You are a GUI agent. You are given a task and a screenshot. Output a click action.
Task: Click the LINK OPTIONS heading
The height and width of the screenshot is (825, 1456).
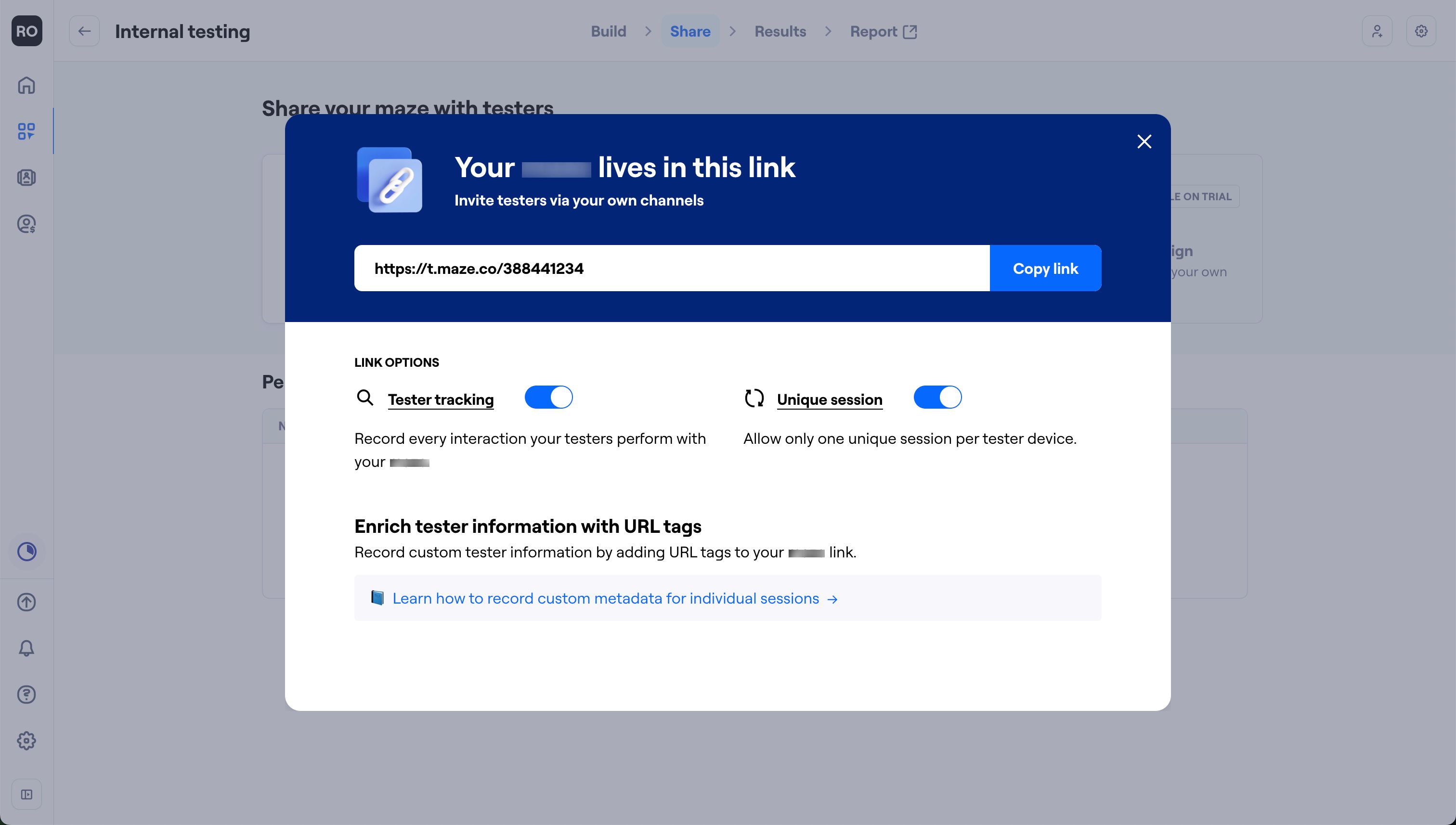click(x=397, y=362)
